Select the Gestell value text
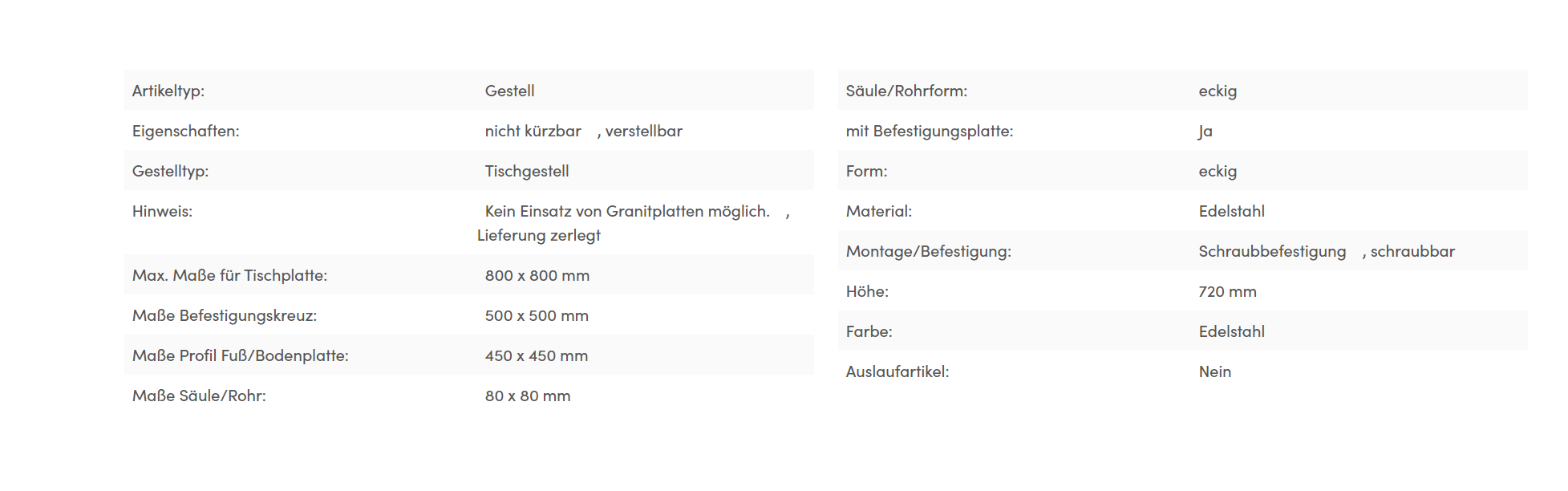This screenshot has width=1568, height=491. [x=509, y=91]
